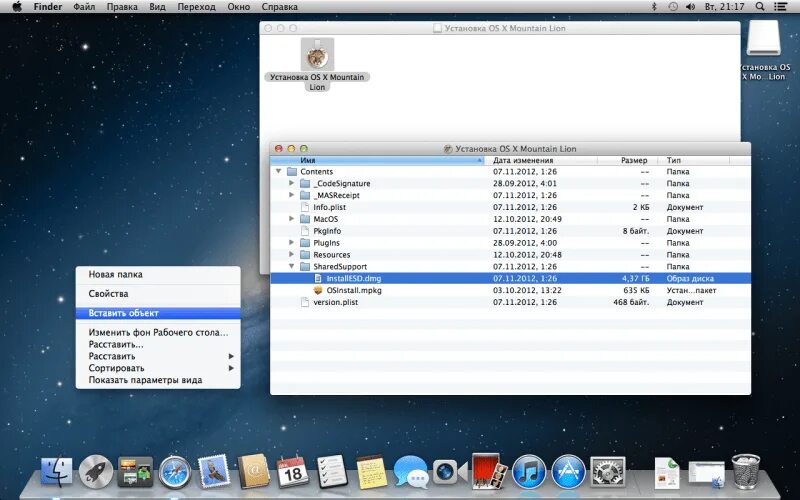Choose Свойства in context menu
Screen dimensions: 800x500
point(158,294)
